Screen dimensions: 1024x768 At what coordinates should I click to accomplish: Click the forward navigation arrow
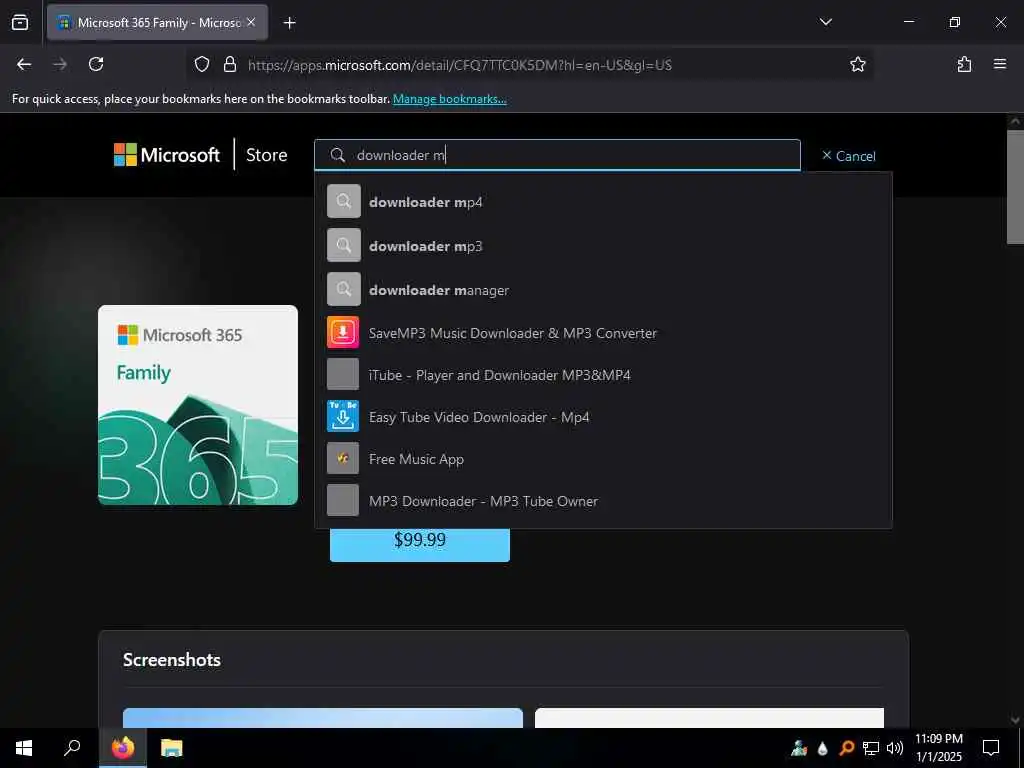(60, 64)
